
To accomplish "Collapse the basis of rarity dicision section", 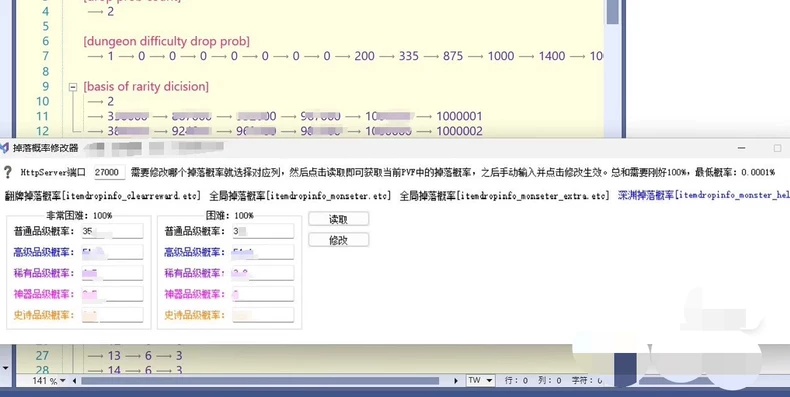I will [73, 87].
